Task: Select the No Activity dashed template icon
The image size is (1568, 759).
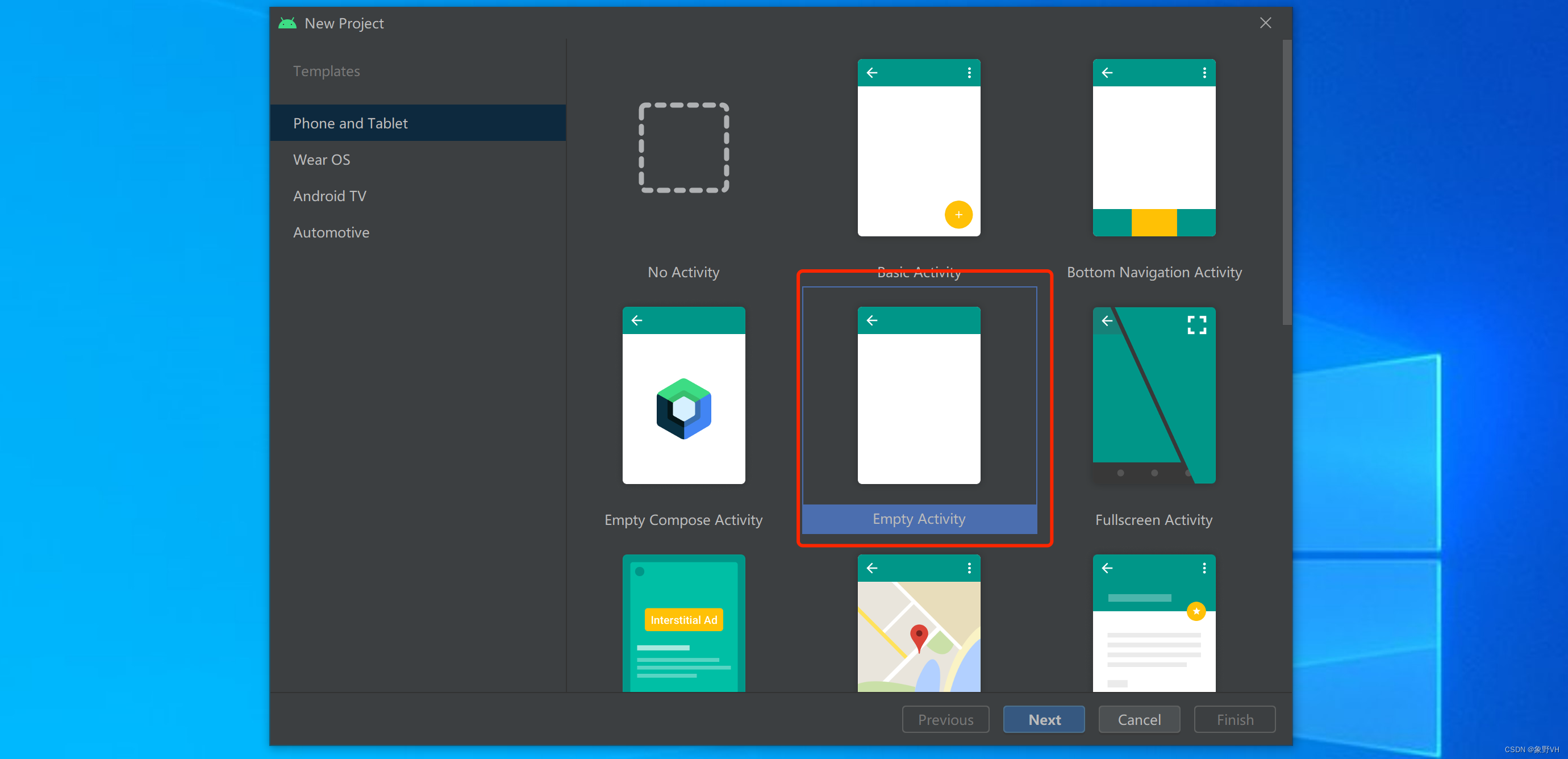Action: [683, 148]
